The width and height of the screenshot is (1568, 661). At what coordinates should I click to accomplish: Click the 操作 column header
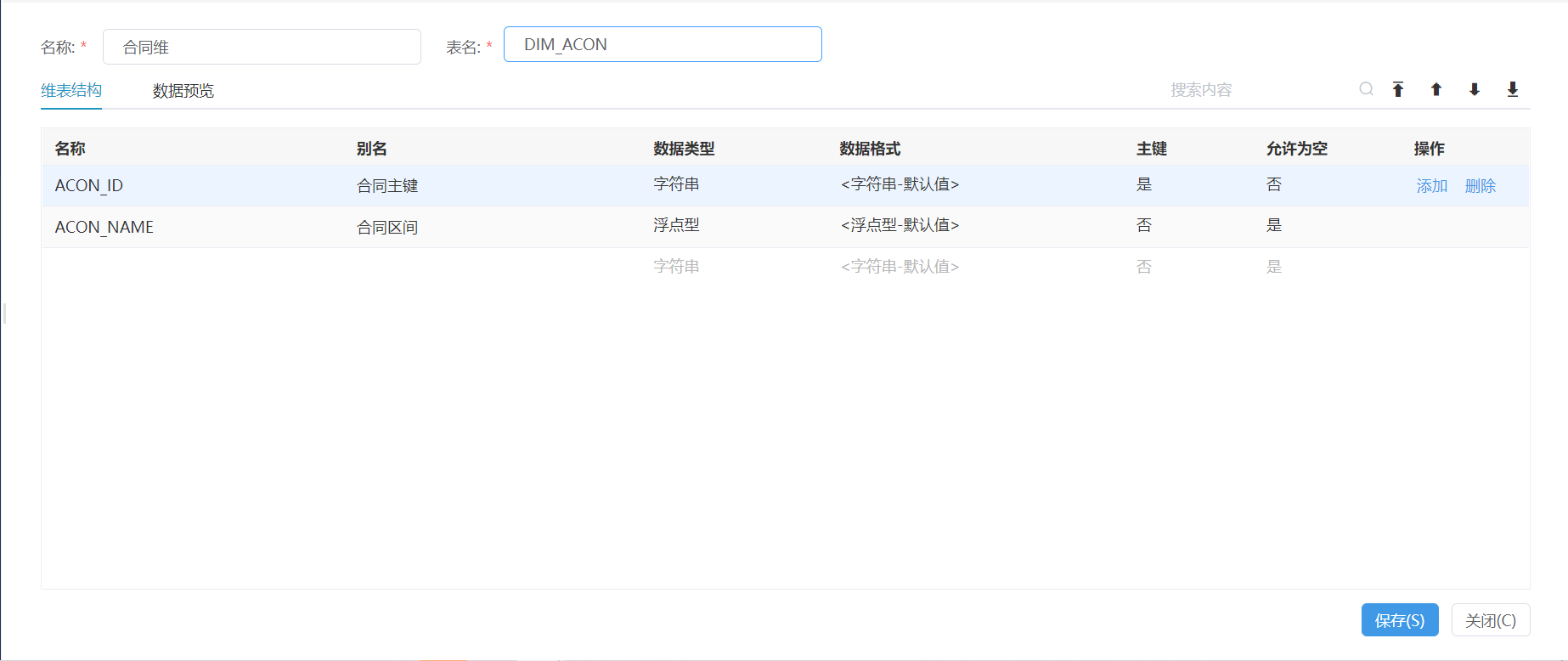pyautogui.click(x=1430, y=149)
